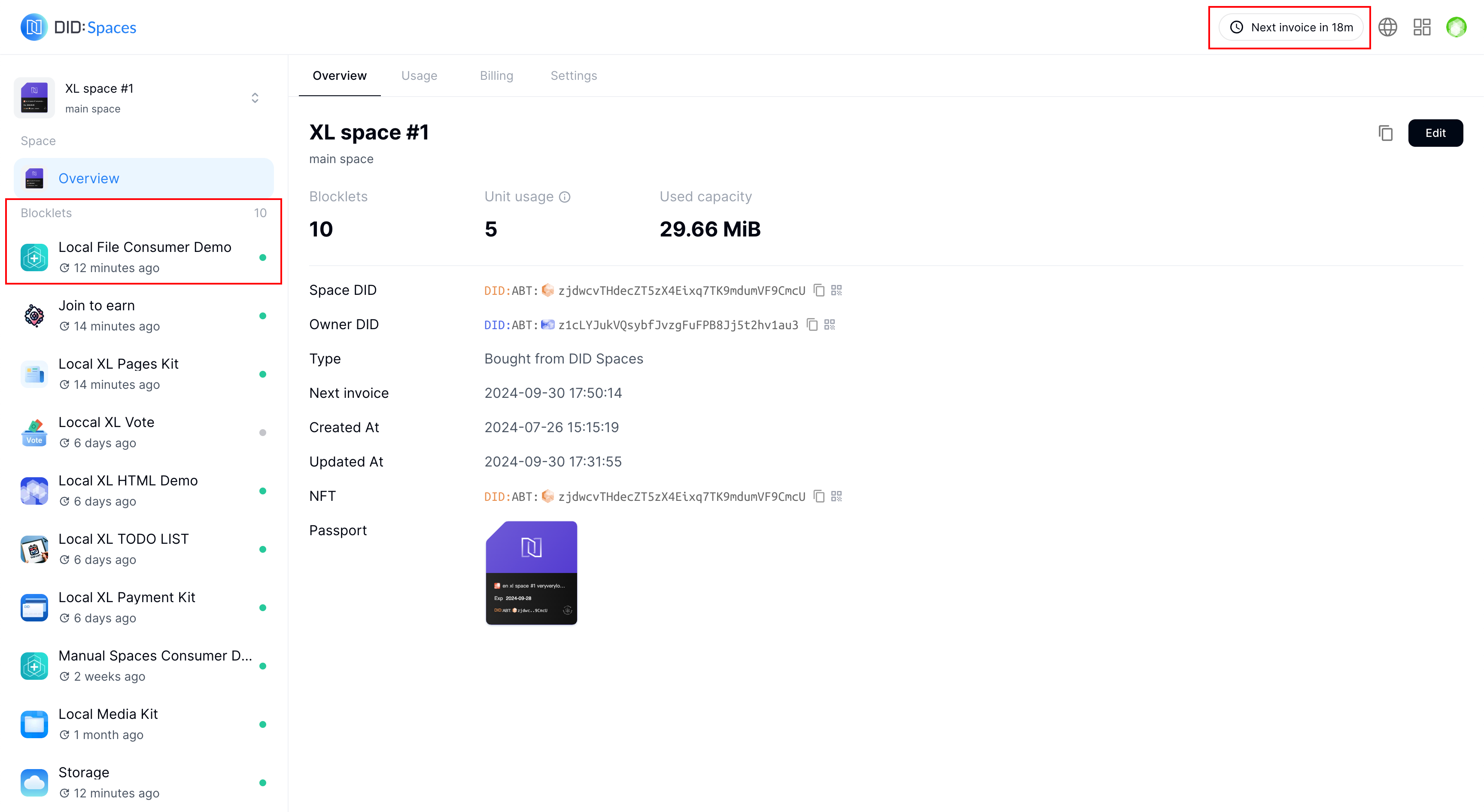Open the Billing tab

click(x=496, y=76)
